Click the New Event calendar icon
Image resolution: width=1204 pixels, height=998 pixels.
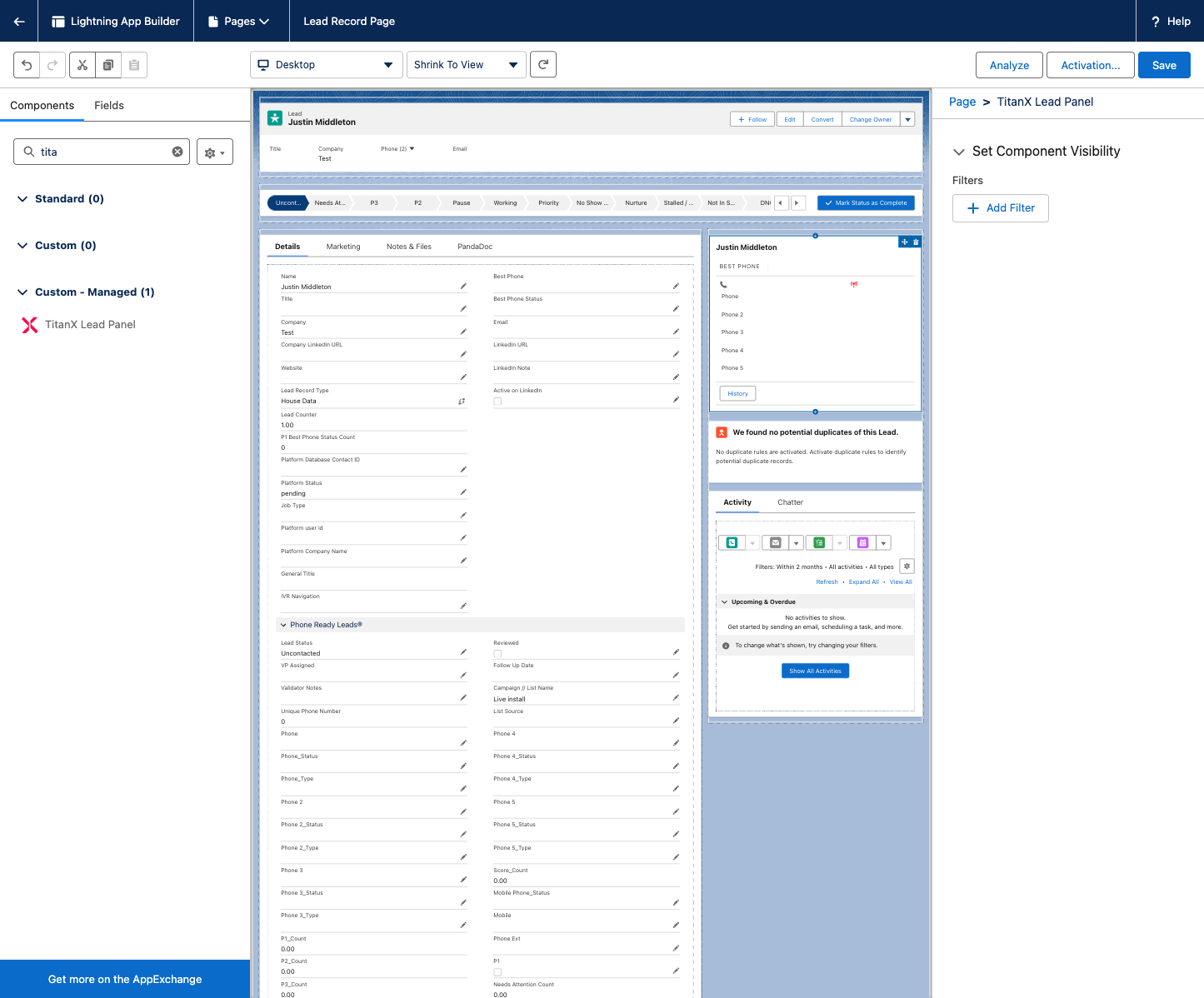[x=862, y=542]
